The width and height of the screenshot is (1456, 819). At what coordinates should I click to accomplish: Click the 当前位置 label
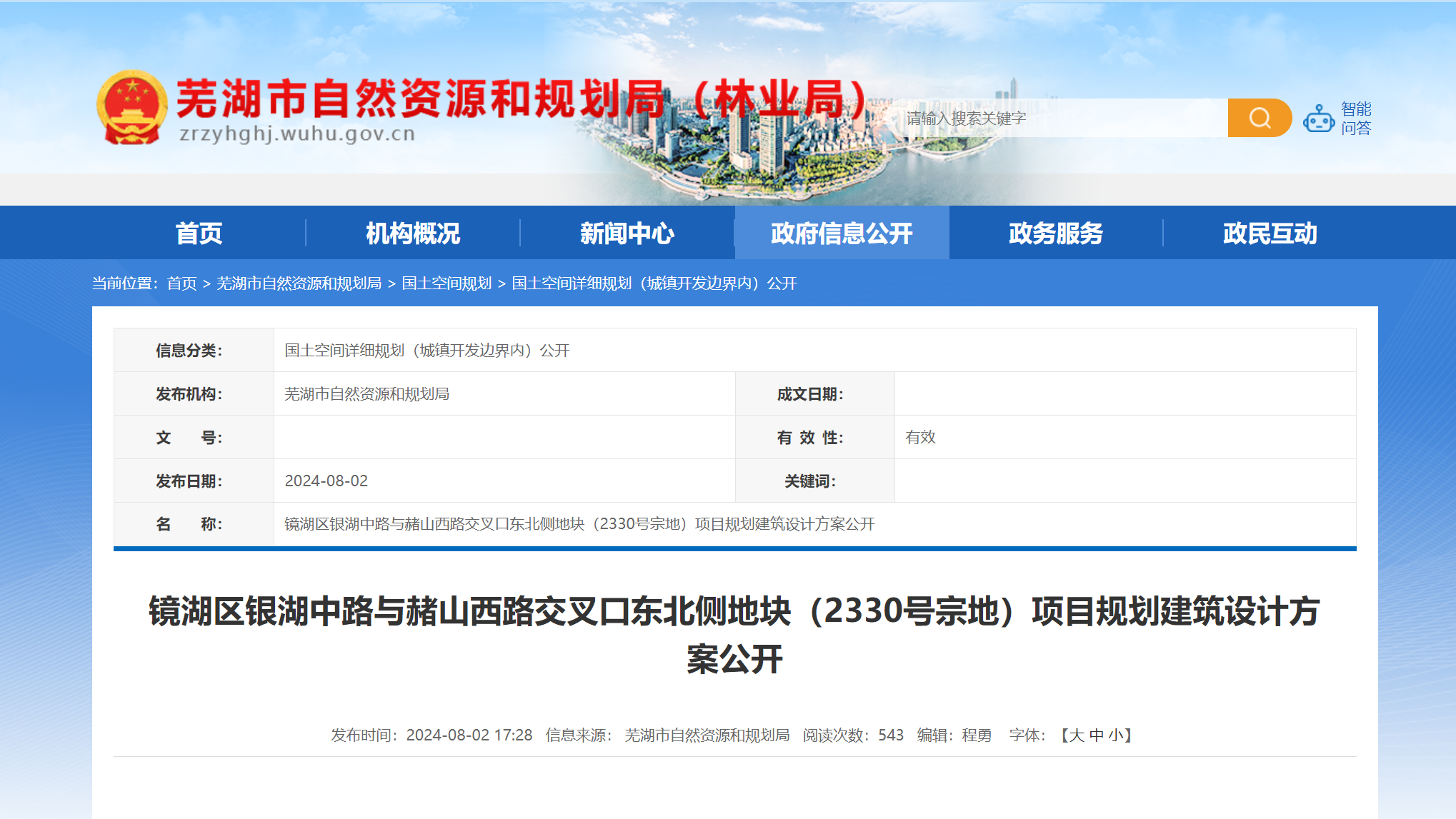[x=124, y=283]
